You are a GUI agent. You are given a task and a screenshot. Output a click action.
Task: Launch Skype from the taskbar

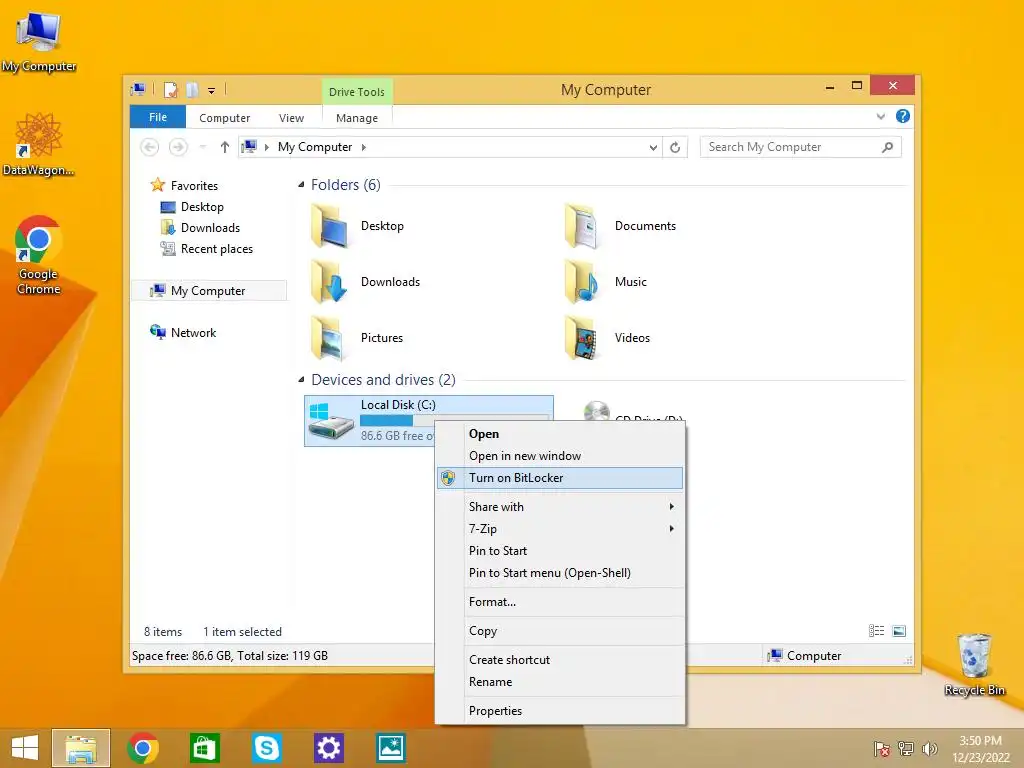[x=266, y=748]
